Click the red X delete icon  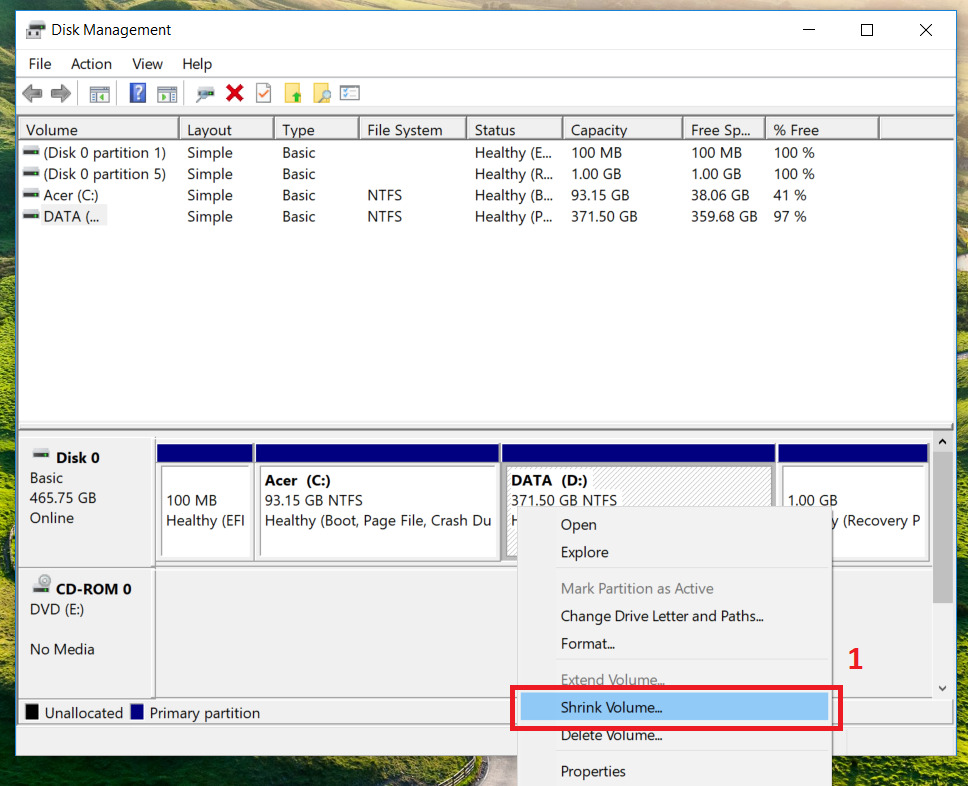[235, 93]
